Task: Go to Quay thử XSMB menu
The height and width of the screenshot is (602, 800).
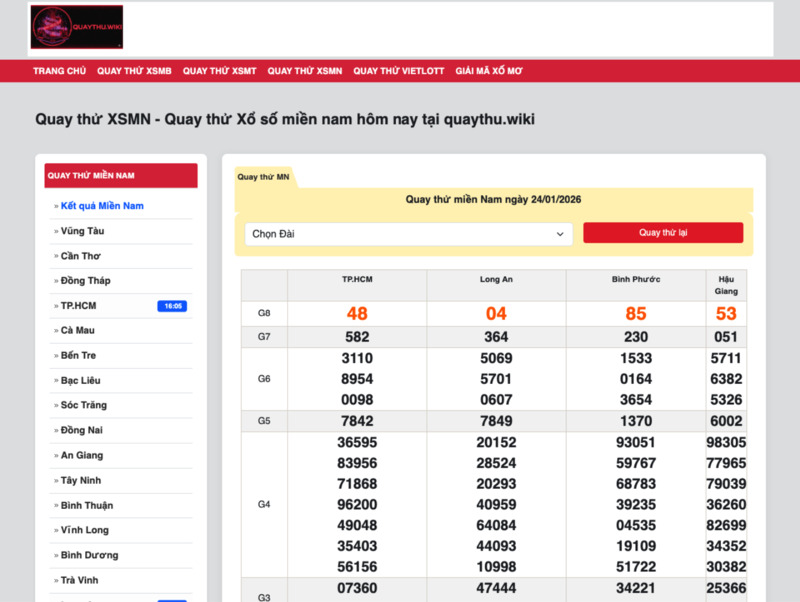Action: [x=134, y=71]
